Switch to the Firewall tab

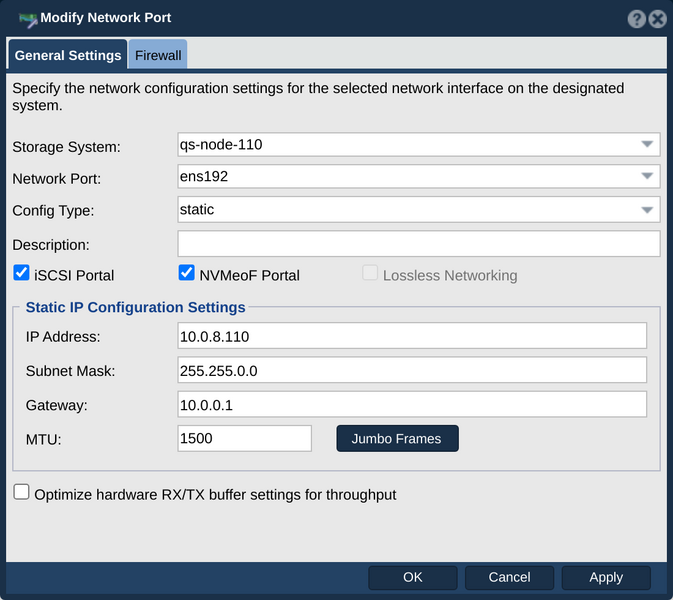pos(158,55)
